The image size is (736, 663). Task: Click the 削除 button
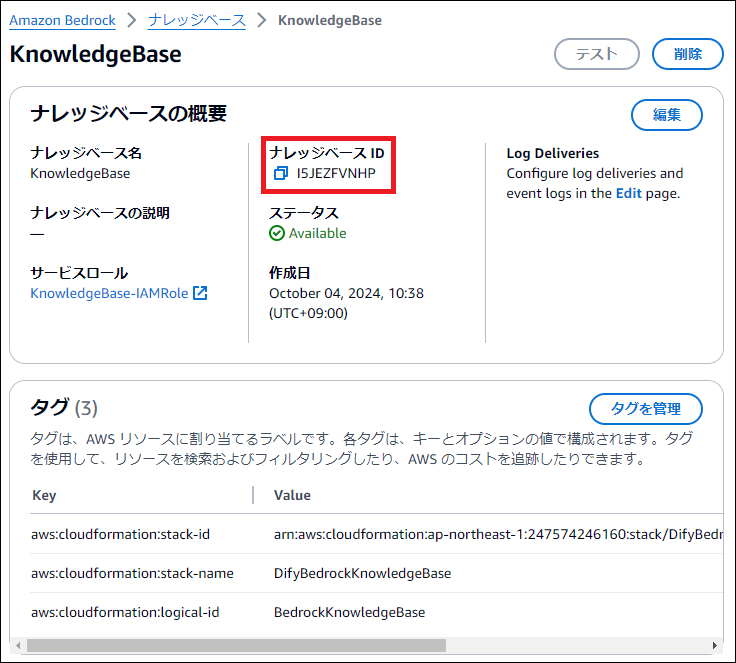click(x=687, y=54)
